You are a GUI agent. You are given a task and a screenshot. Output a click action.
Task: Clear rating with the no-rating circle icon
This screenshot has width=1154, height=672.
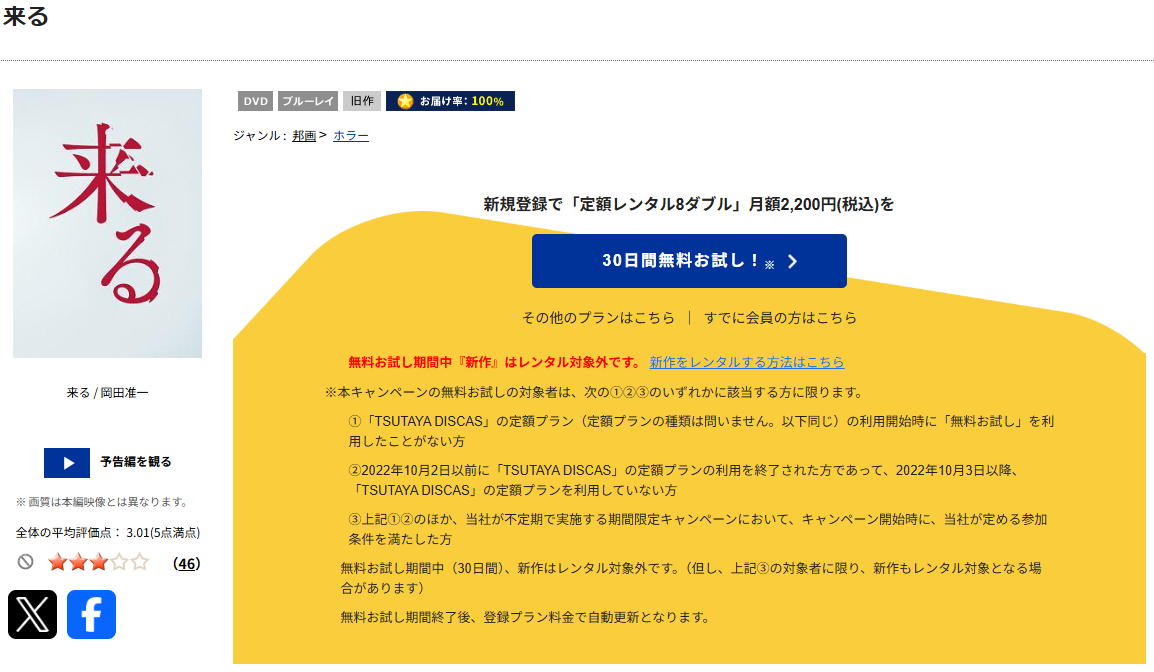coord(26,562)
